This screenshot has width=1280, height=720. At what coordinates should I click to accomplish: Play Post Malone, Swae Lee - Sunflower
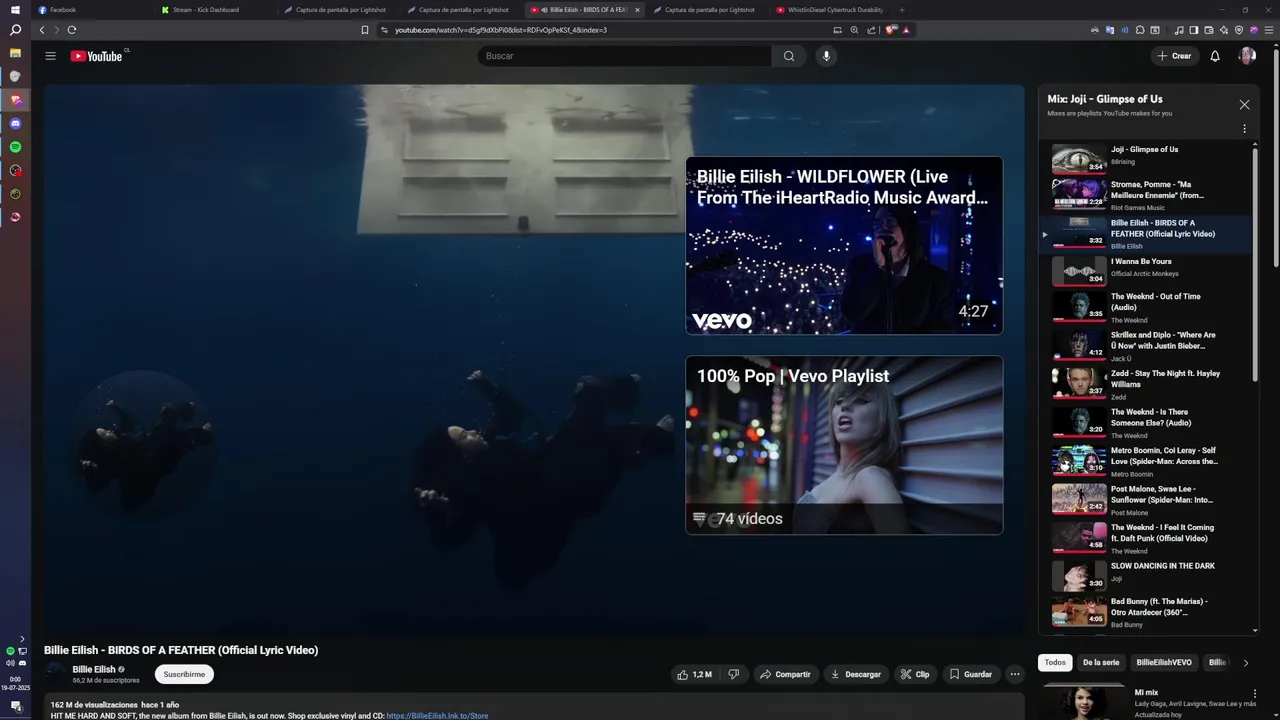[x=1145, y=499]
